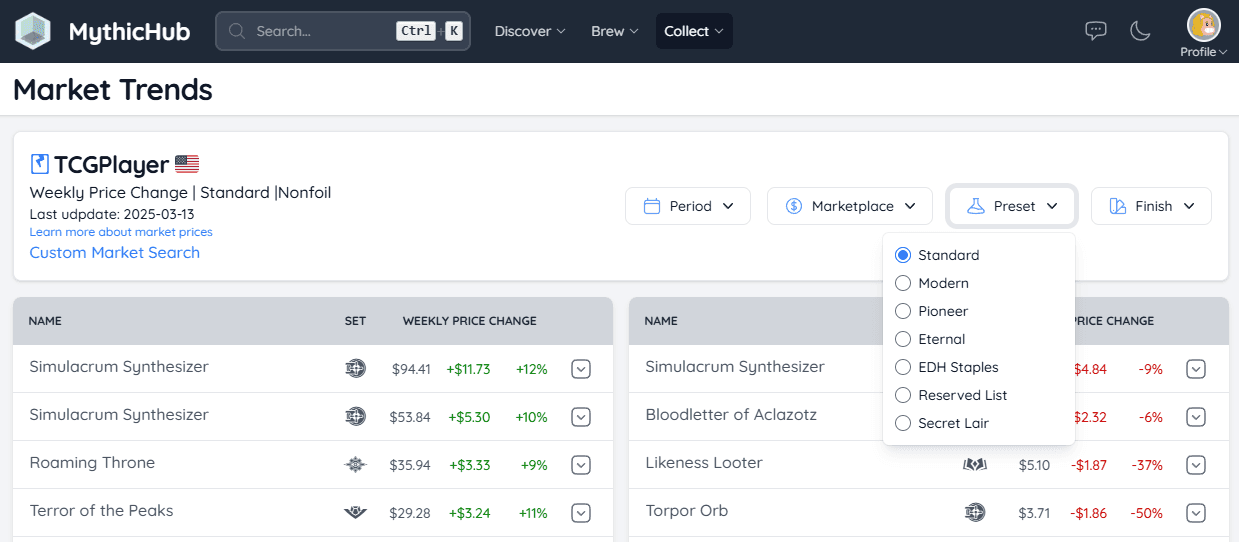Expand the Likeness Looter row details
This screenshot has width=1239, height=542.
tap(1196, 465)
